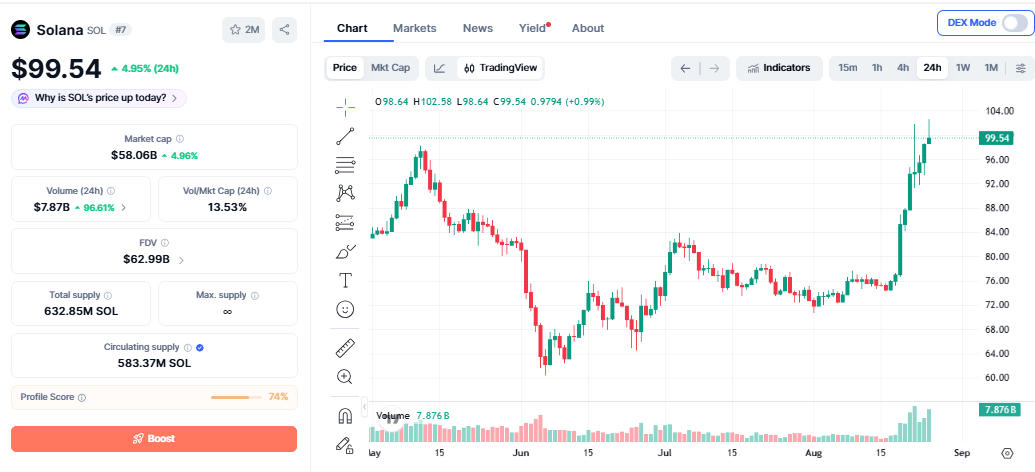Open the Markets tab
The image size is (1035, 472).
pyautogui.click(x=415, y=28)
